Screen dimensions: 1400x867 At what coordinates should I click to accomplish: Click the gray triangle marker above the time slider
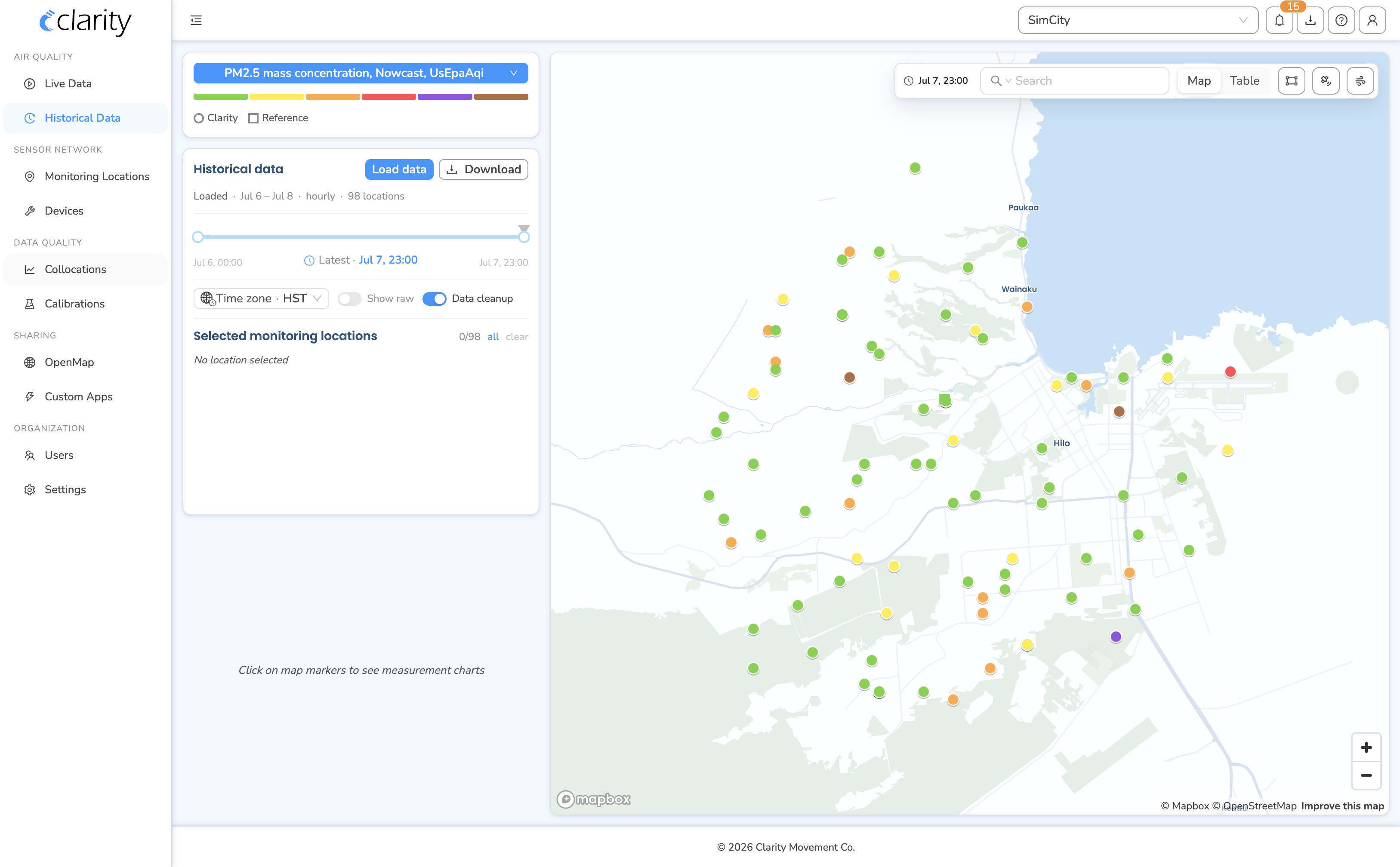click(524, 228)
